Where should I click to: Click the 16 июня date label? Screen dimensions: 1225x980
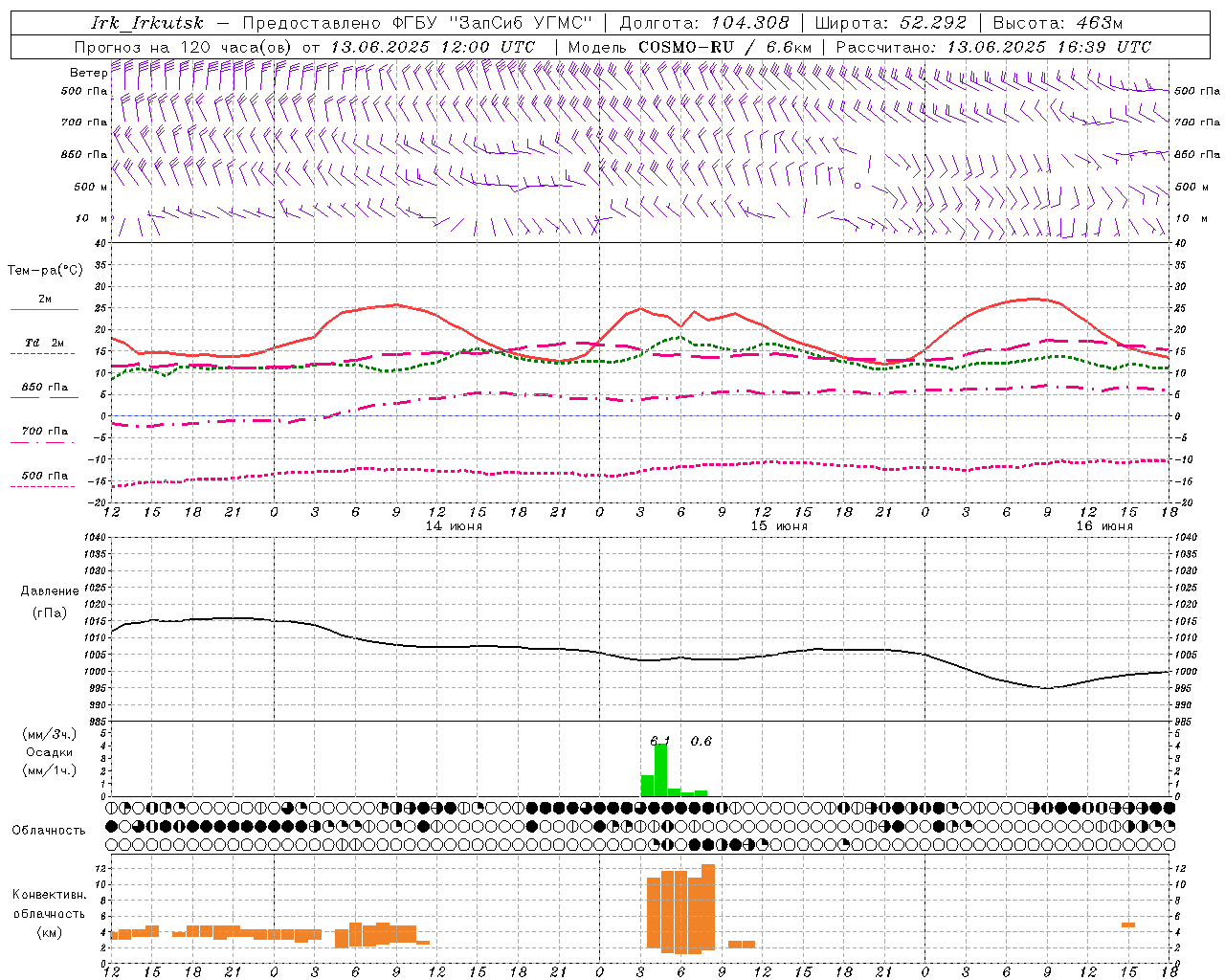pyautogui.click(x=1104, y=526)
